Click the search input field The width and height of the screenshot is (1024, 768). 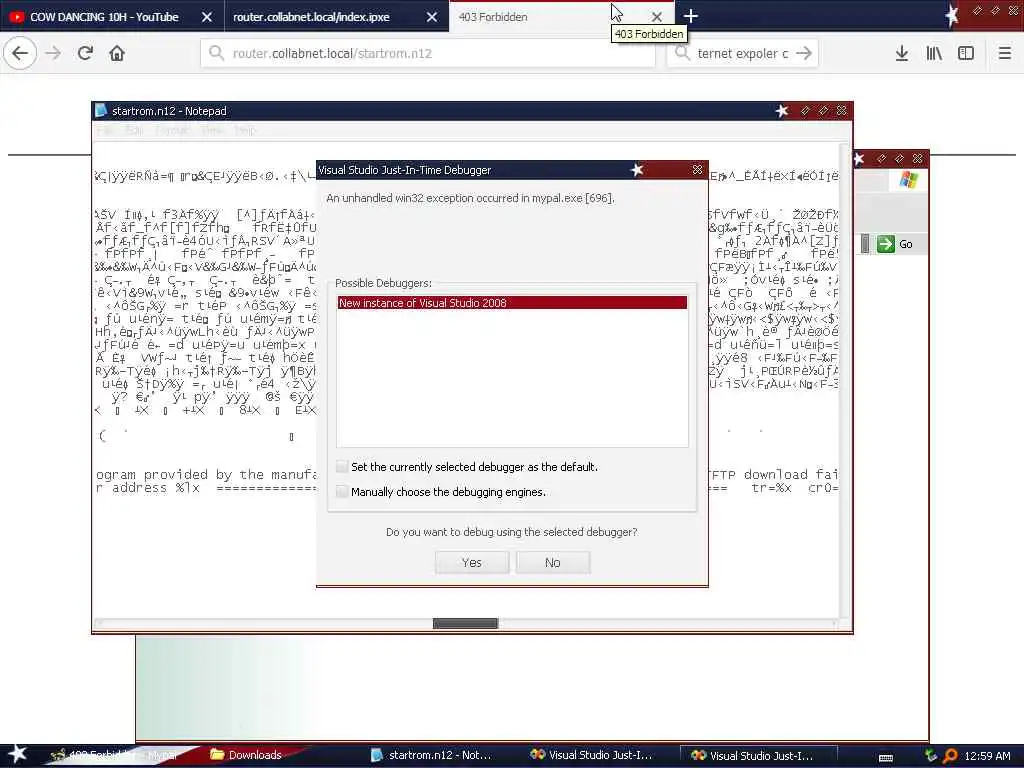pyautogui.click(x=742, y=53)
